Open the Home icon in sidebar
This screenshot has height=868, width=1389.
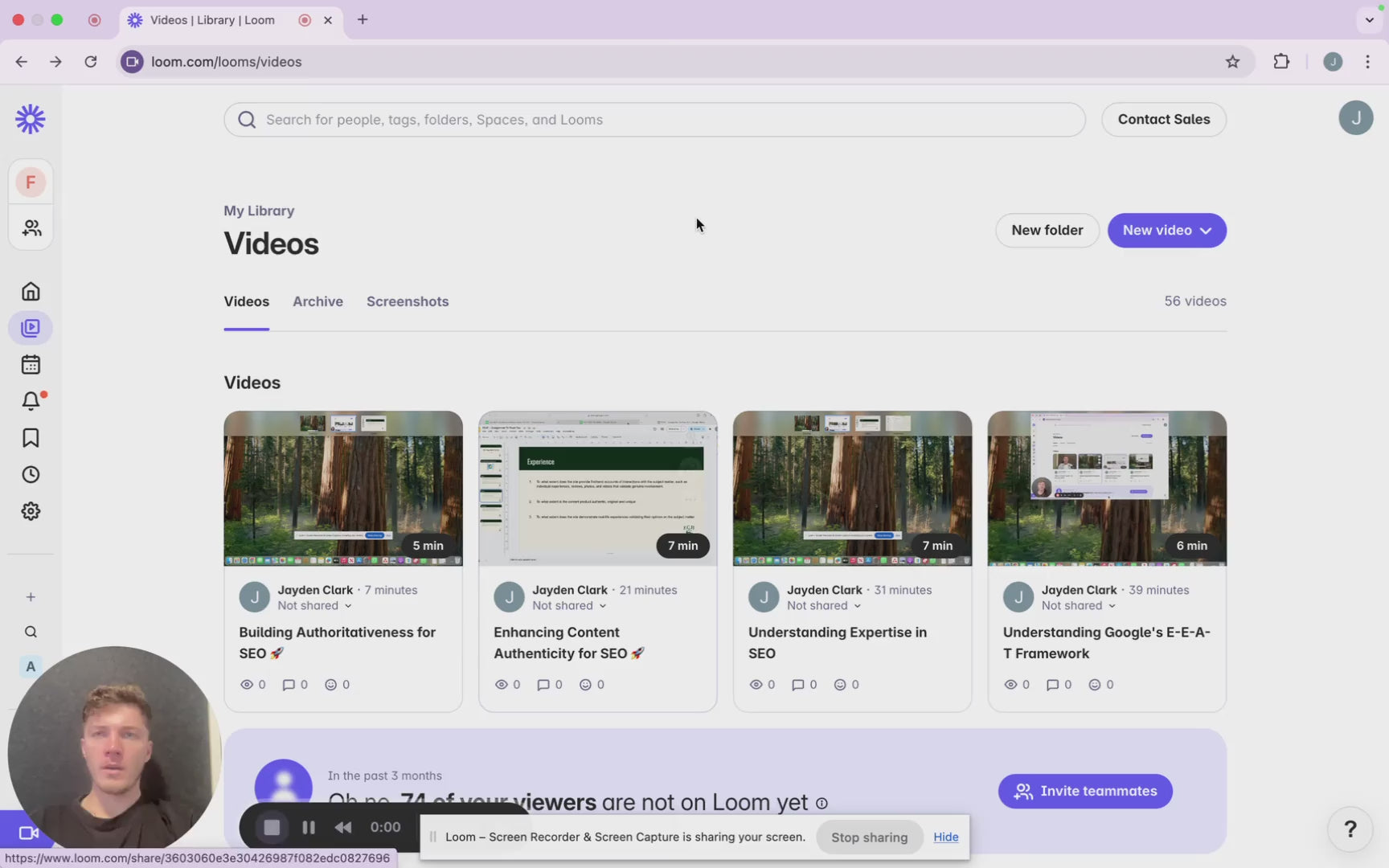pyautogui.click(x=31, y=291)
